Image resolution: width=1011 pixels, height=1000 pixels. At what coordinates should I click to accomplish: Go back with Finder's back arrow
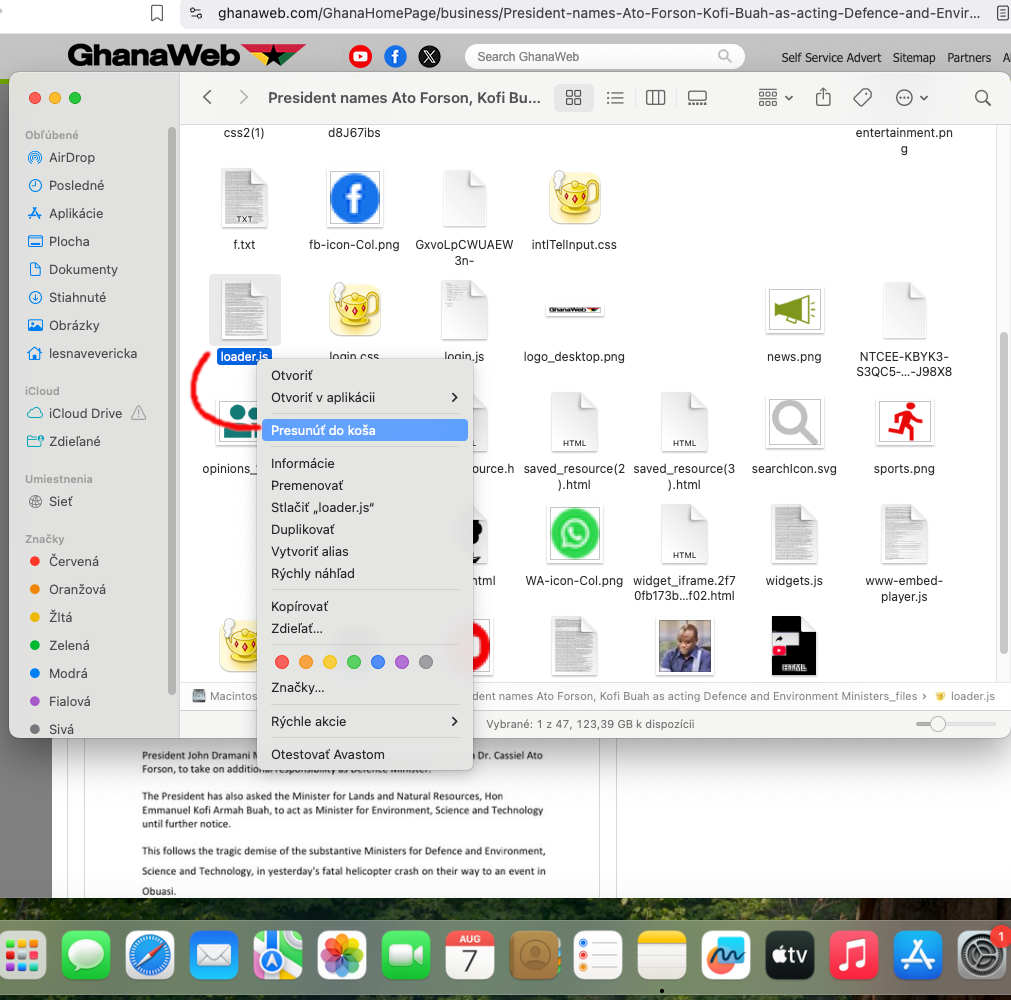207,98
